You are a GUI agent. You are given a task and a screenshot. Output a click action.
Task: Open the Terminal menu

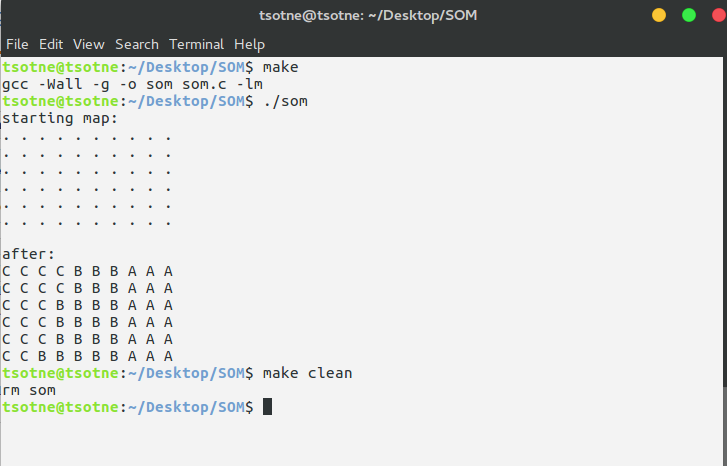[197, 44]
